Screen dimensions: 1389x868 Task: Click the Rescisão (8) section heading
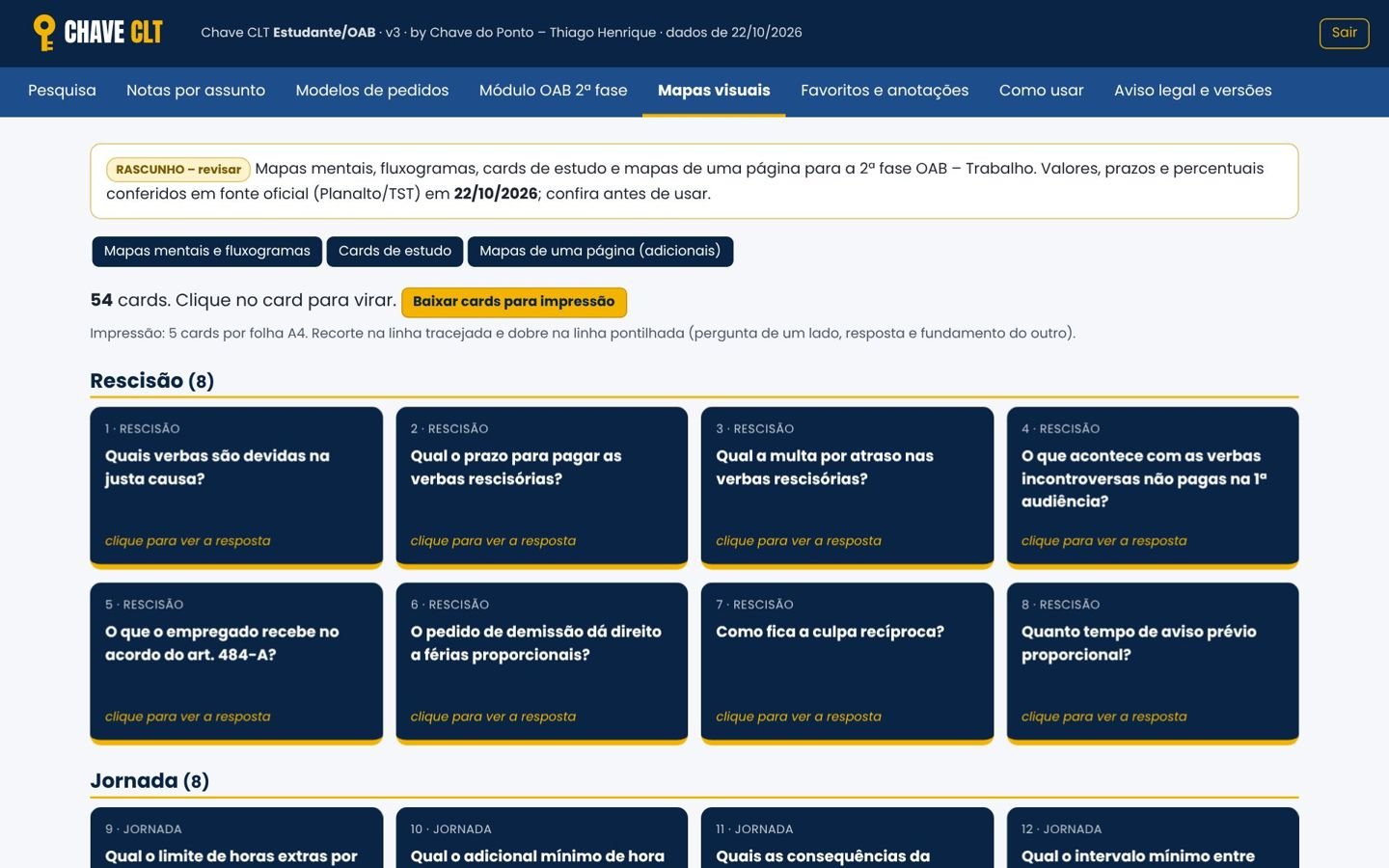tap(152, 381)
